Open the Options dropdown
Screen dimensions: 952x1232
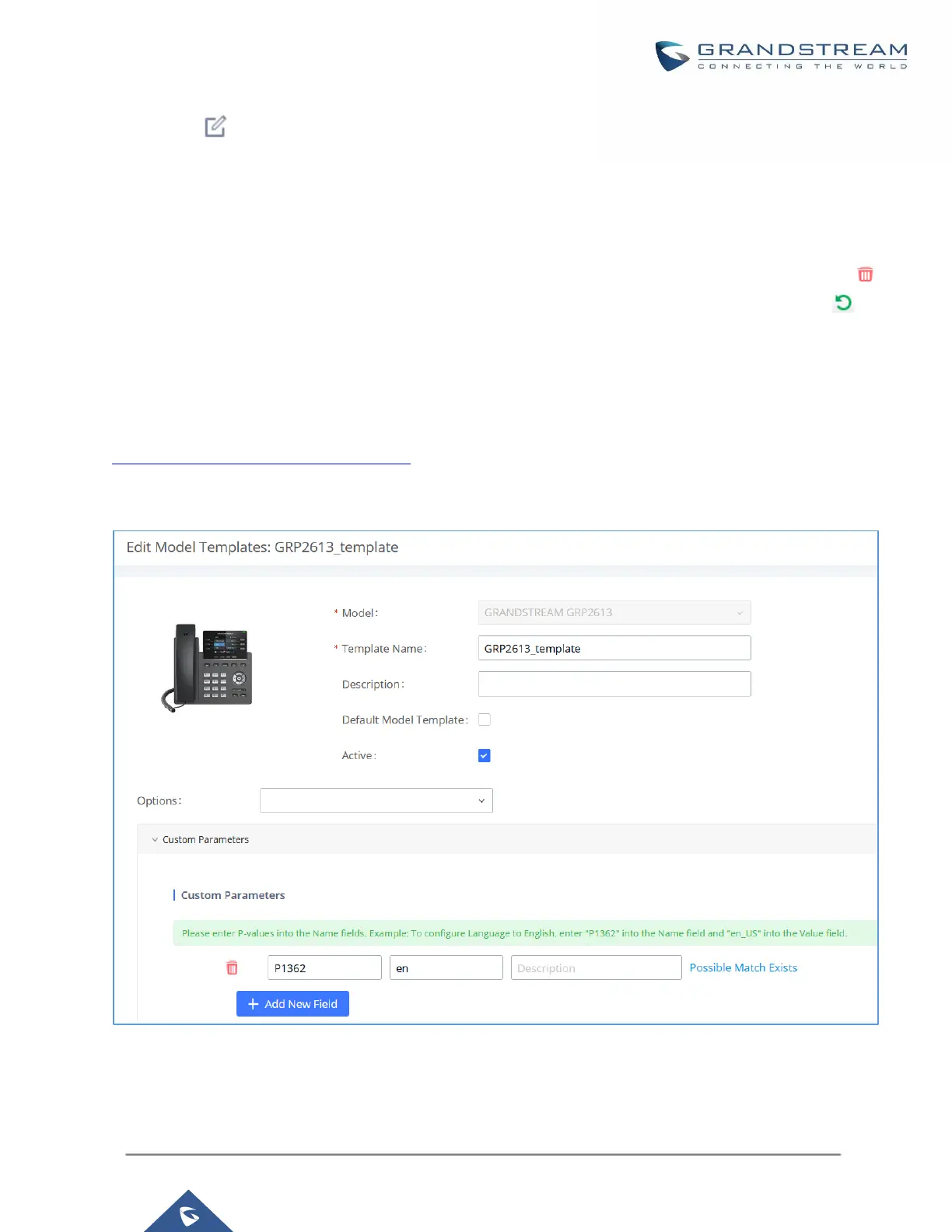coord(376,800)
